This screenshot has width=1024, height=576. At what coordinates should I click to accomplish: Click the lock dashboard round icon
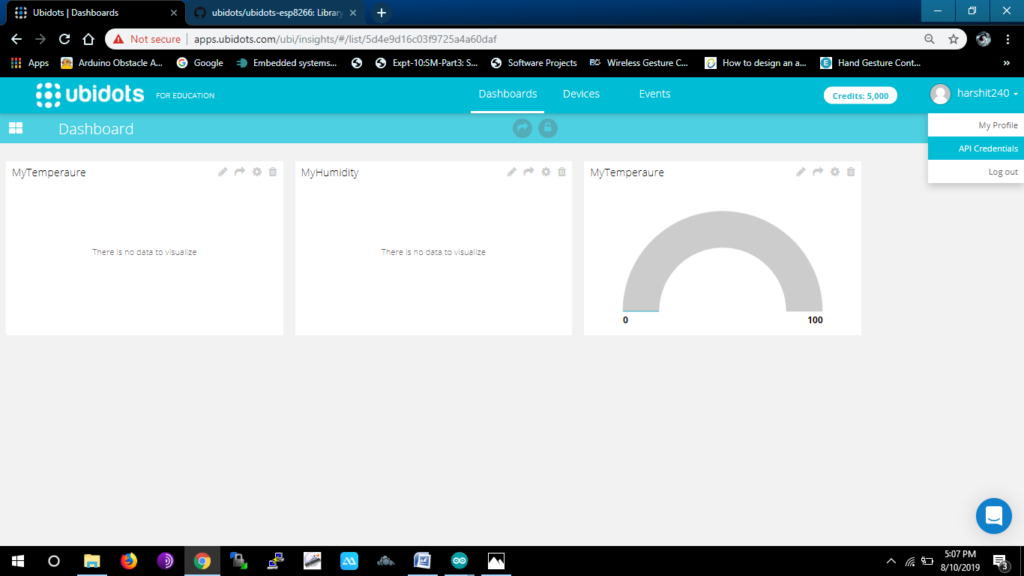pyautogui.click(x=548, y=128)
